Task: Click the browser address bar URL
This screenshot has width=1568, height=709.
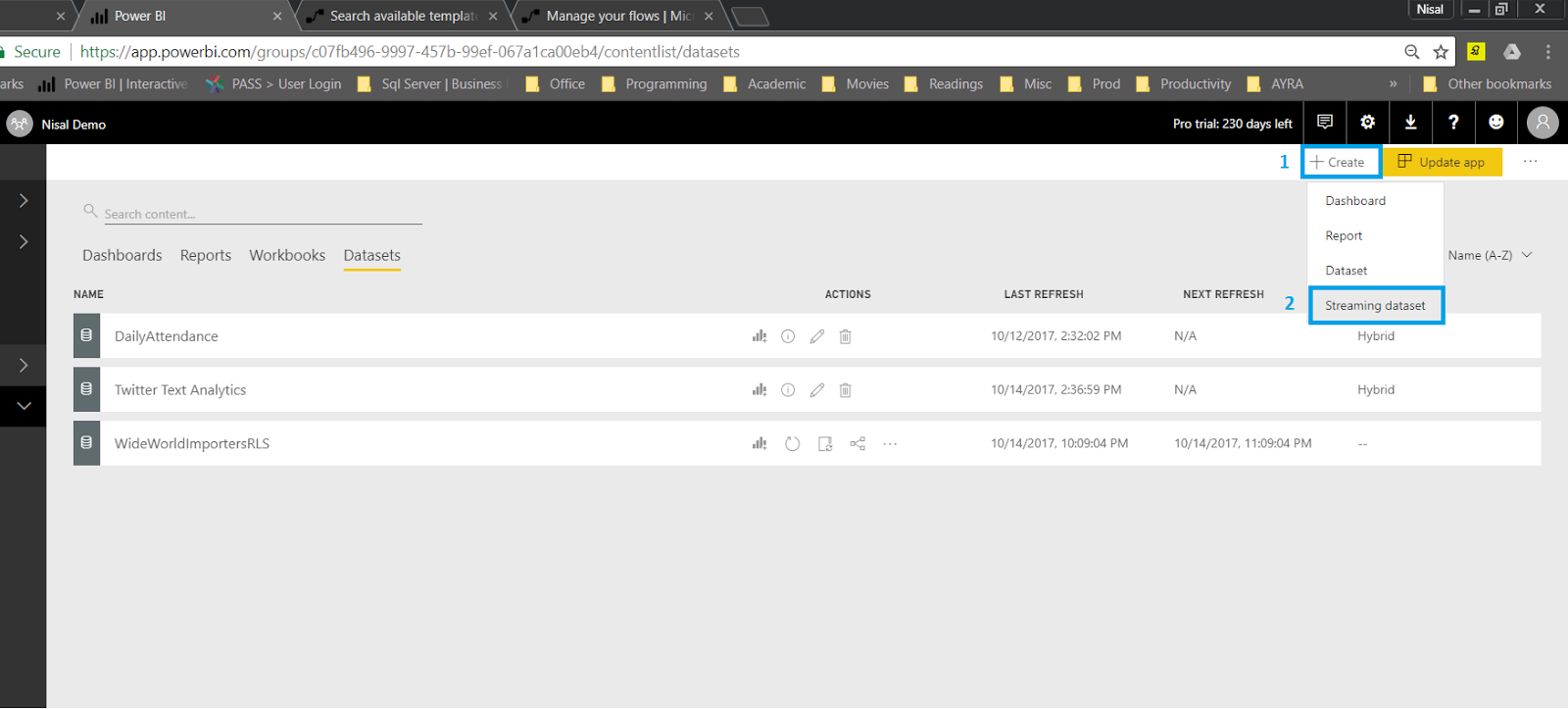Action: 410,52
